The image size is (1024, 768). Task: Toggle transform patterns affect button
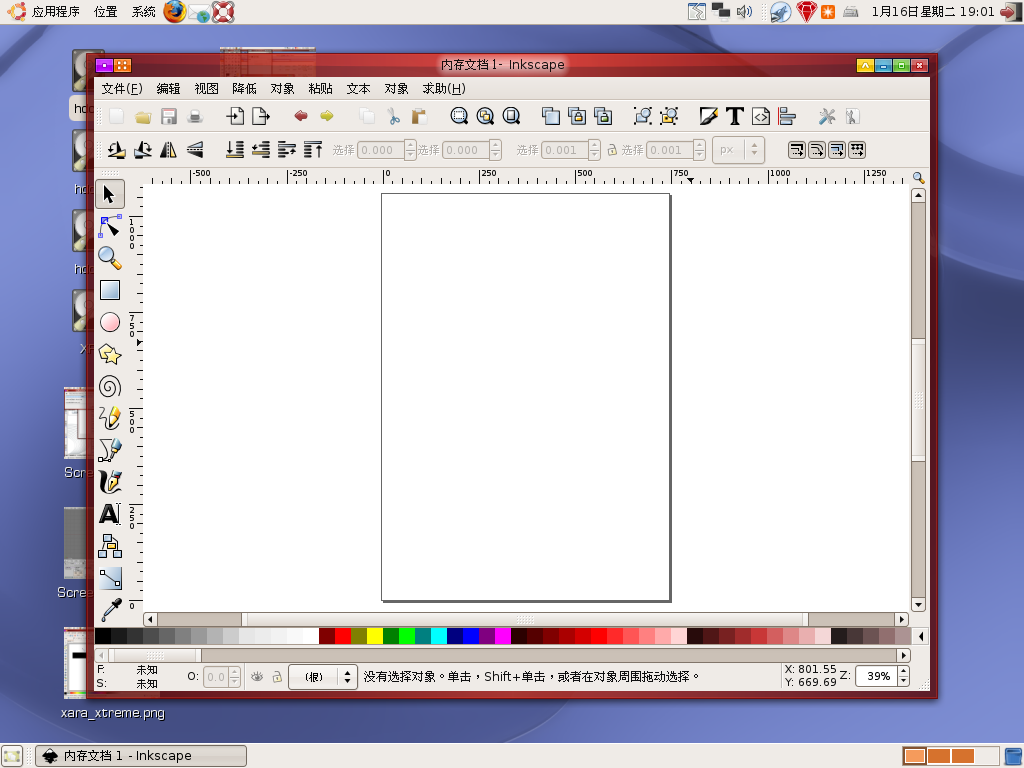857,150
